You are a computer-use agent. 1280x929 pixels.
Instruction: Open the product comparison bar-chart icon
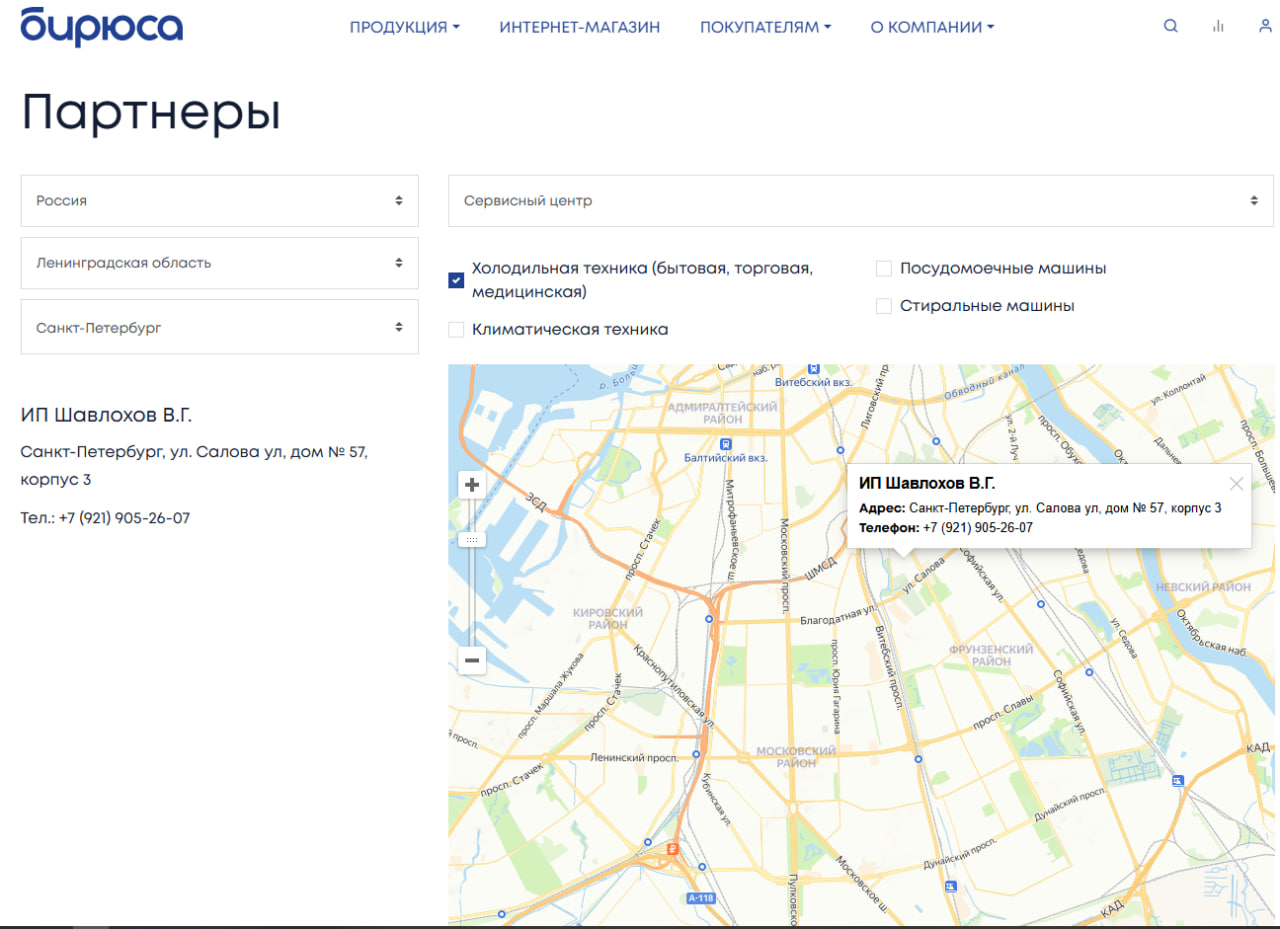(x=1217, y=27)
